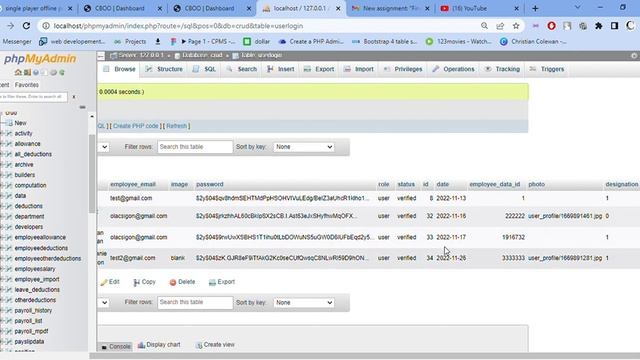This screenshot has width=640, height=360.
Task: Open the browser side panel icon
Action: tap(614, 26)
